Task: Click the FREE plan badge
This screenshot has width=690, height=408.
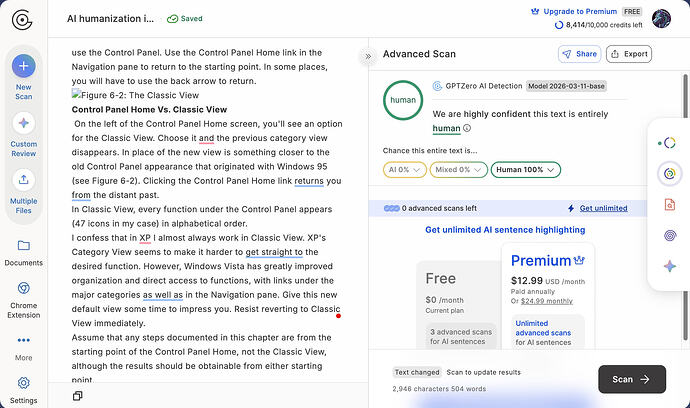Action: 632,11
